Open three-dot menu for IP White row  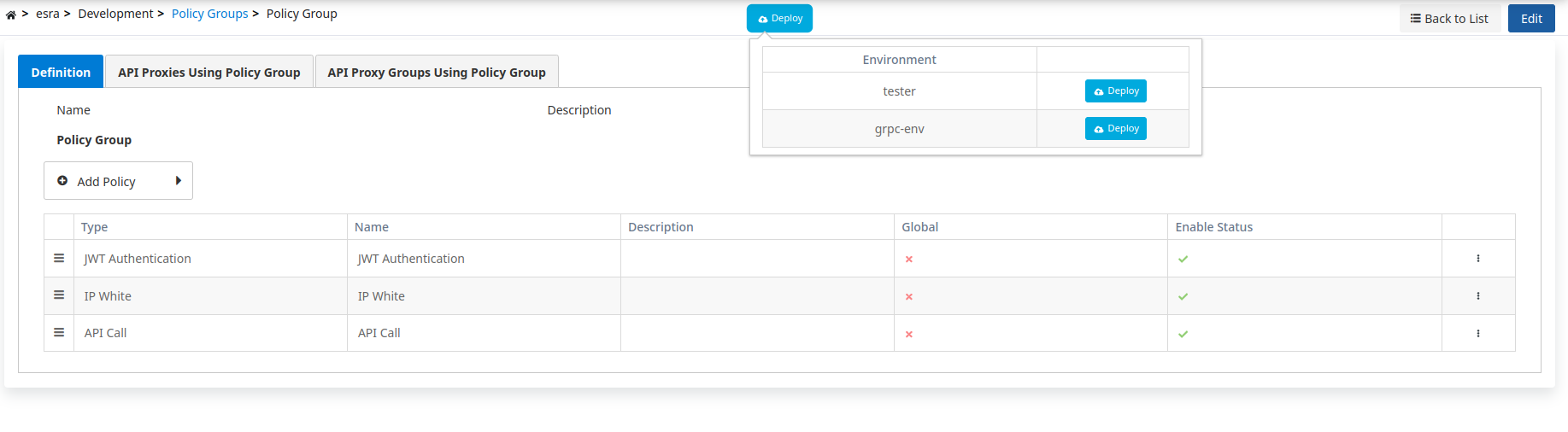pyautogui.click(x=1477, y=296)
